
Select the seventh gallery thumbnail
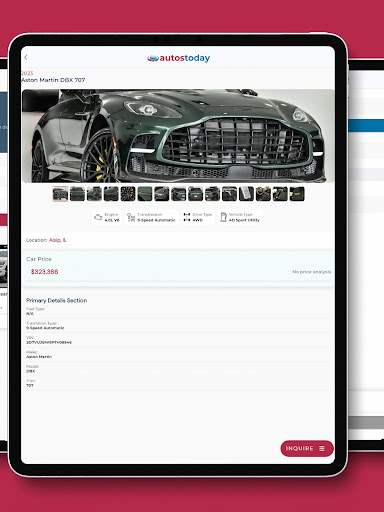tap(162, 194)
